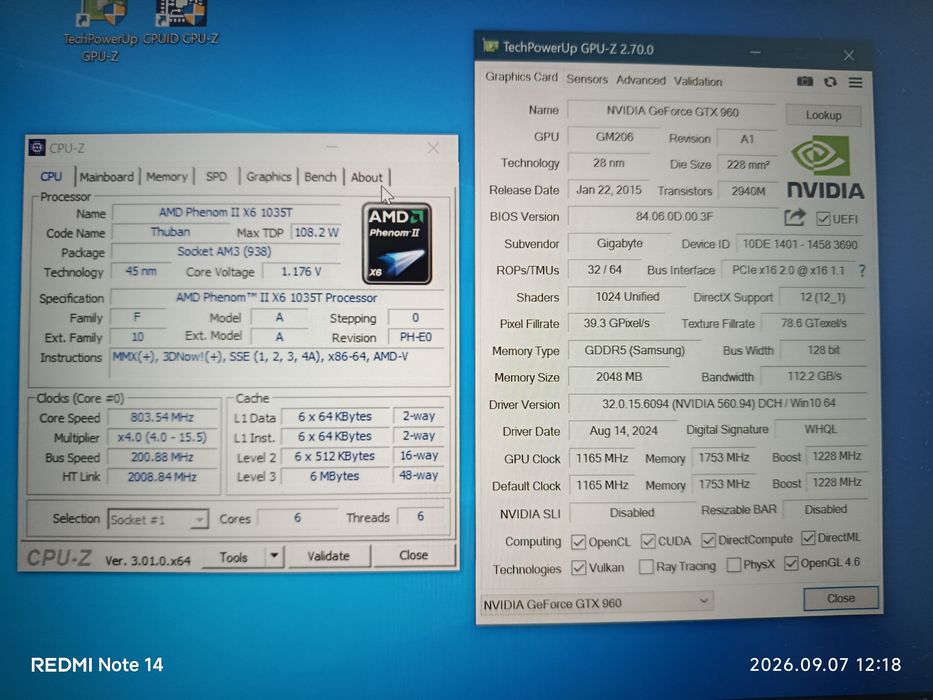
Task: Click the Close button in CPU-Z
Action: click(x=414, y=555)
